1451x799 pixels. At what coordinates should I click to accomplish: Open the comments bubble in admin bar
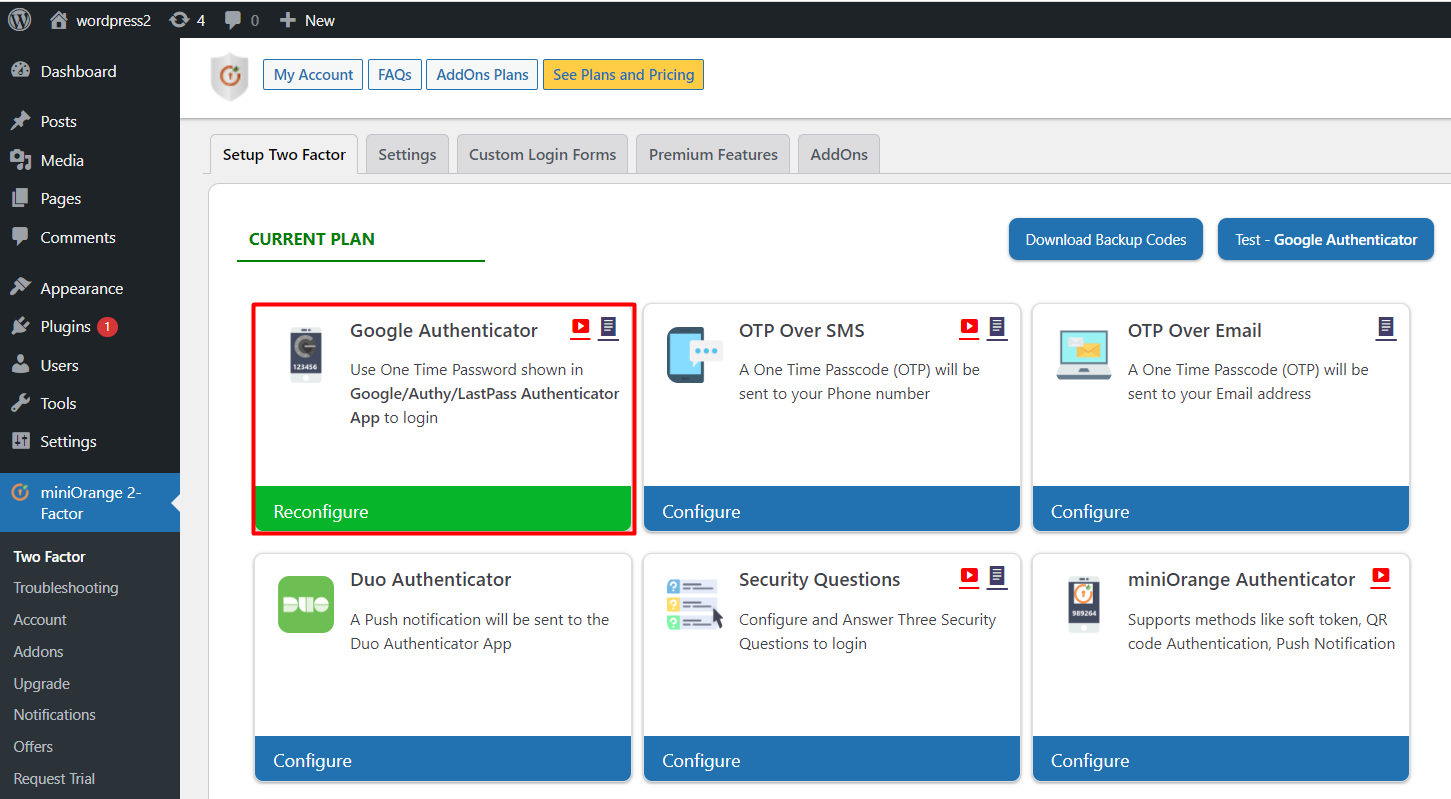coord(241,20)
